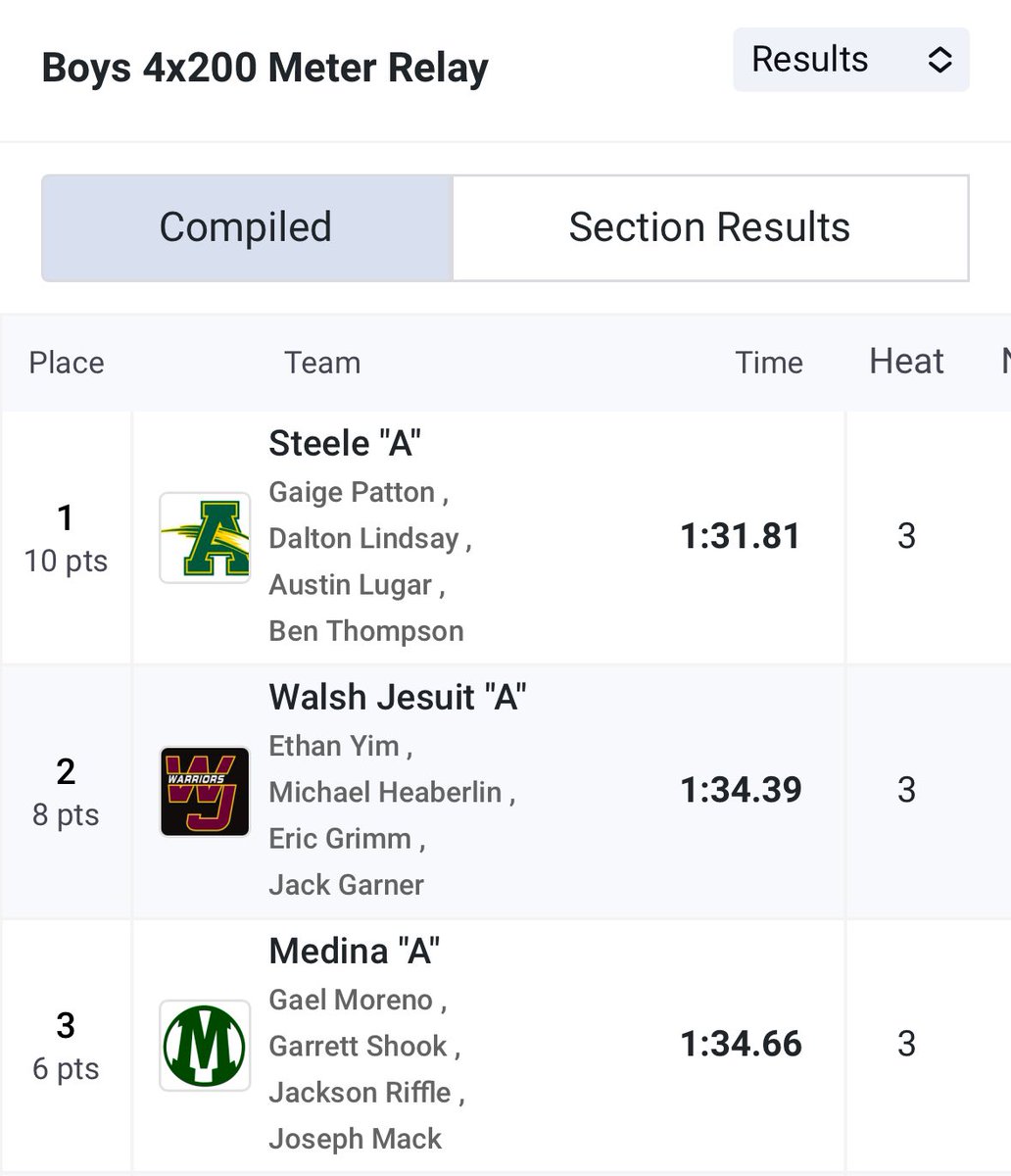The height and width of the screenshot is (1176, 1011).
Task: Expand the Results dropdown selector
Action: point(851,60)
